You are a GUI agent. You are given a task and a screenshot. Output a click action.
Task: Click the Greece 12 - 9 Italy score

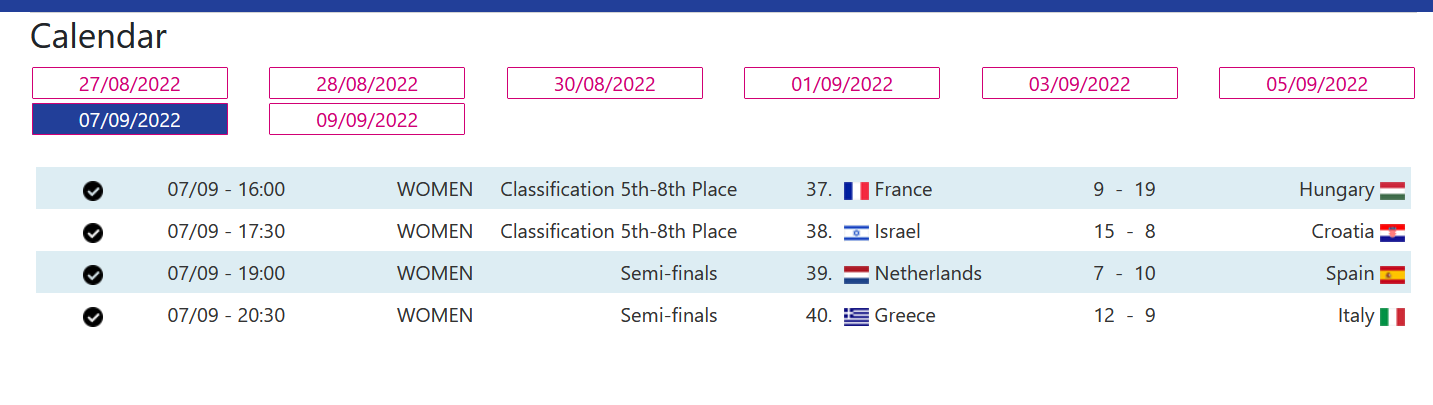click(1124, 316)
